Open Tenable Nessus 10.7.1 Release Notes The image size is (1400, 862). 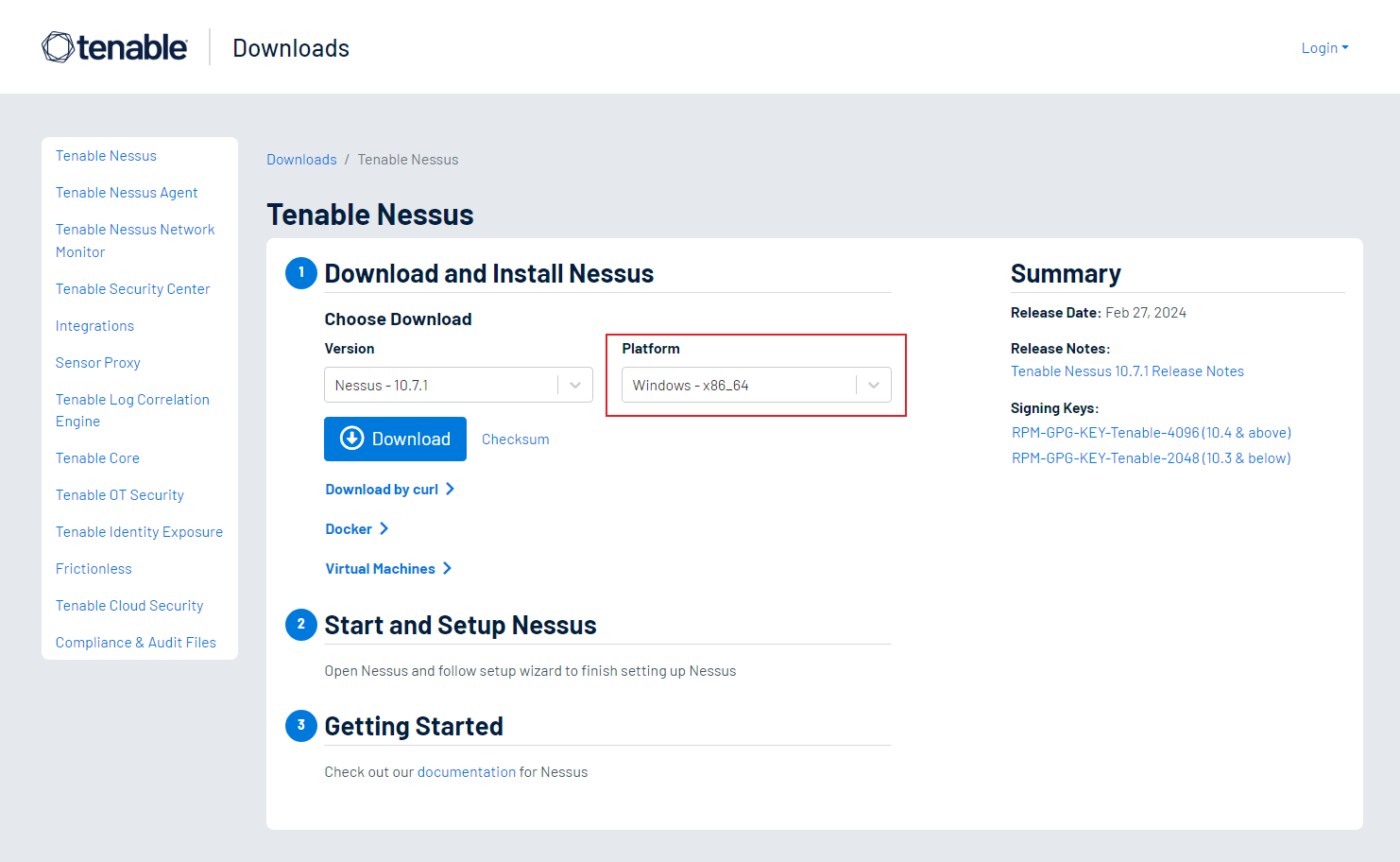[1127, 371]
